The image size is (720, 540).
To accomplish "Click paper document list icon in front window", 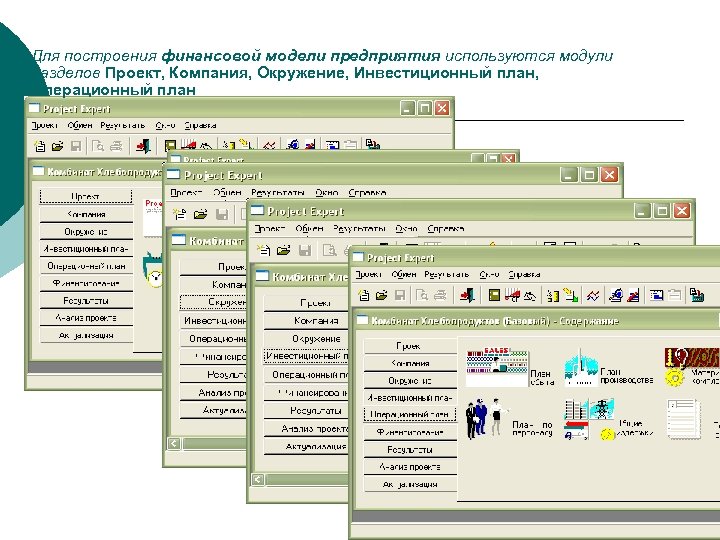I will [x=683, y=419].
